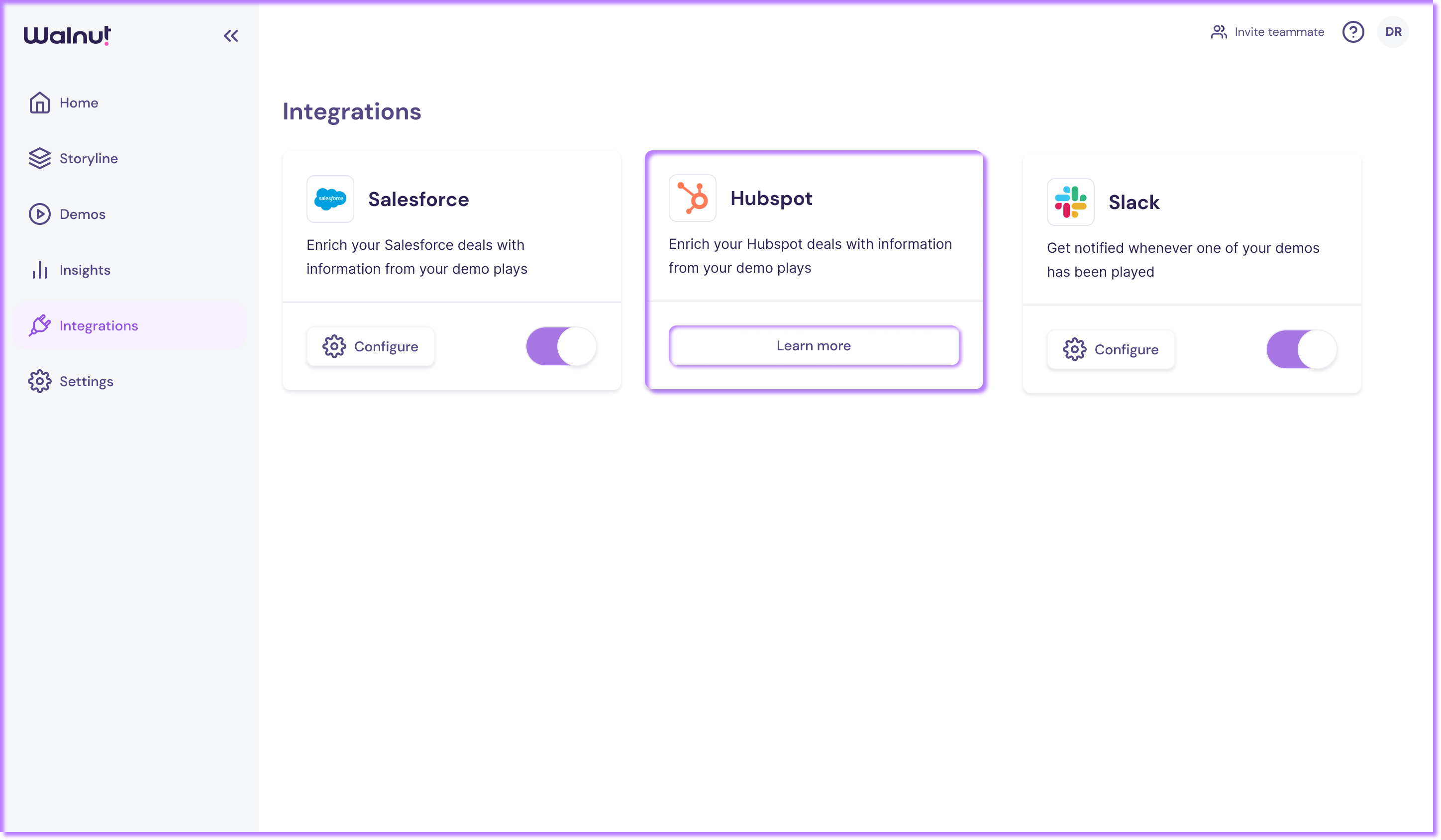Open Home from the sidebar menu

[79, 103]
